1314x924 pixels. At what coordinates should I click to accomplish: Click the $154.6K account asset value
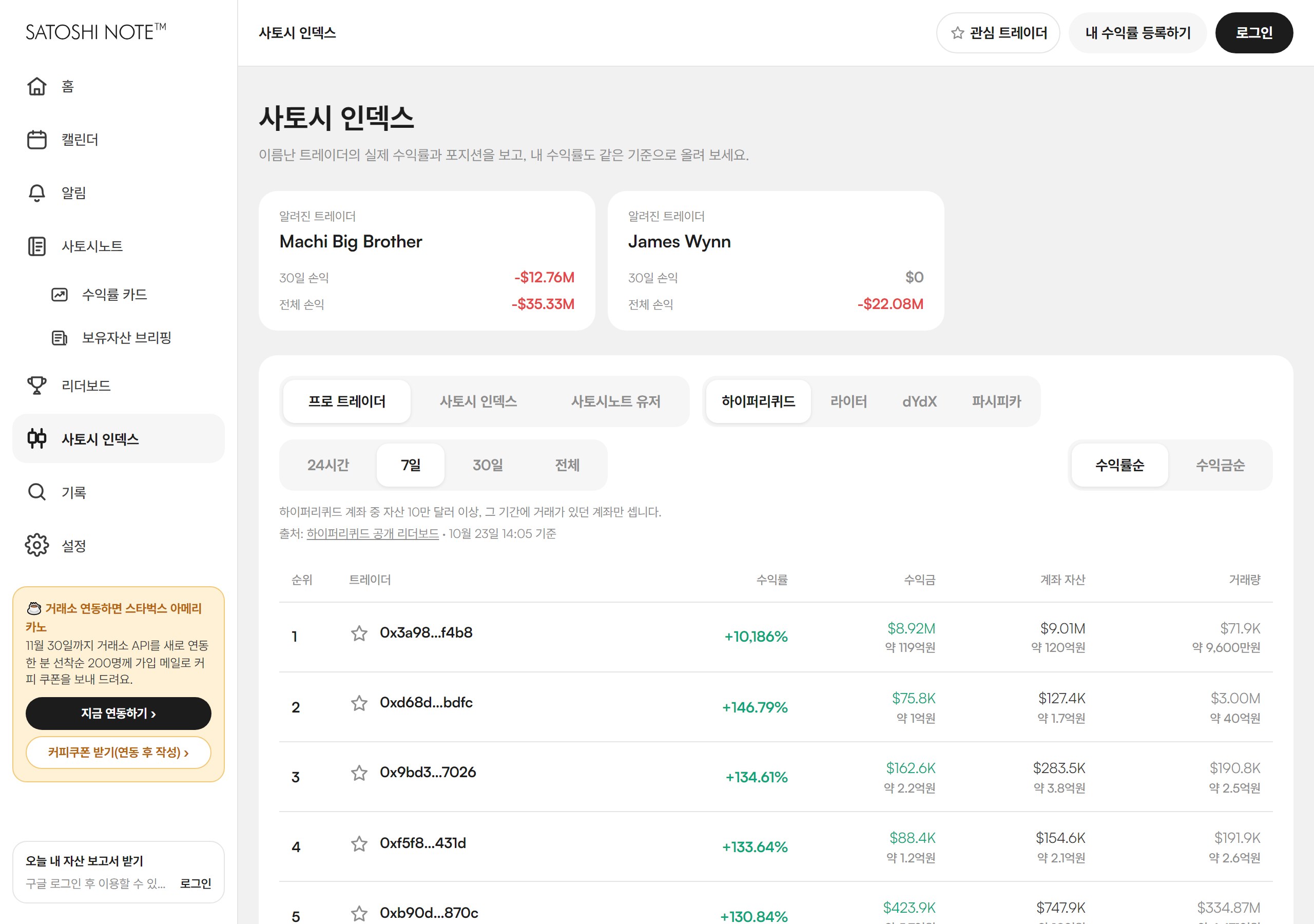click(x=1060, y=838)
